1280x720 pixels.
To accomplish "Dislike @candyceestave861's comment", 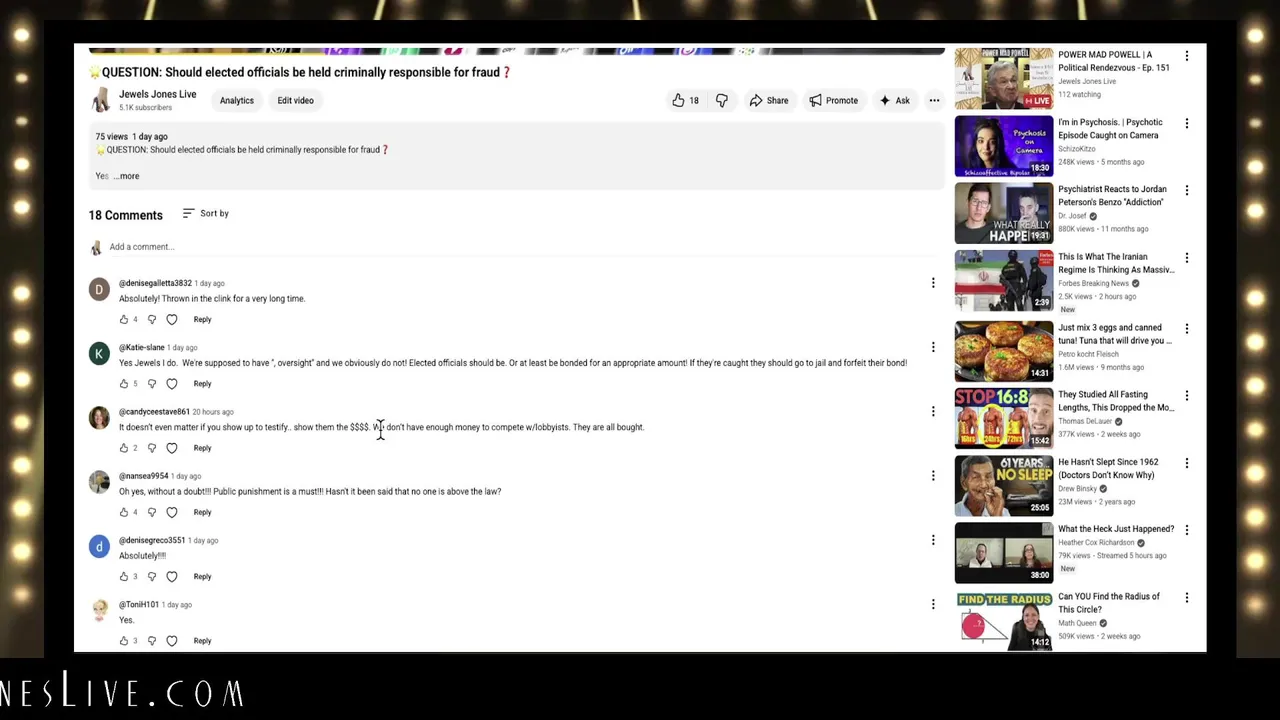I will pos(152,448).
